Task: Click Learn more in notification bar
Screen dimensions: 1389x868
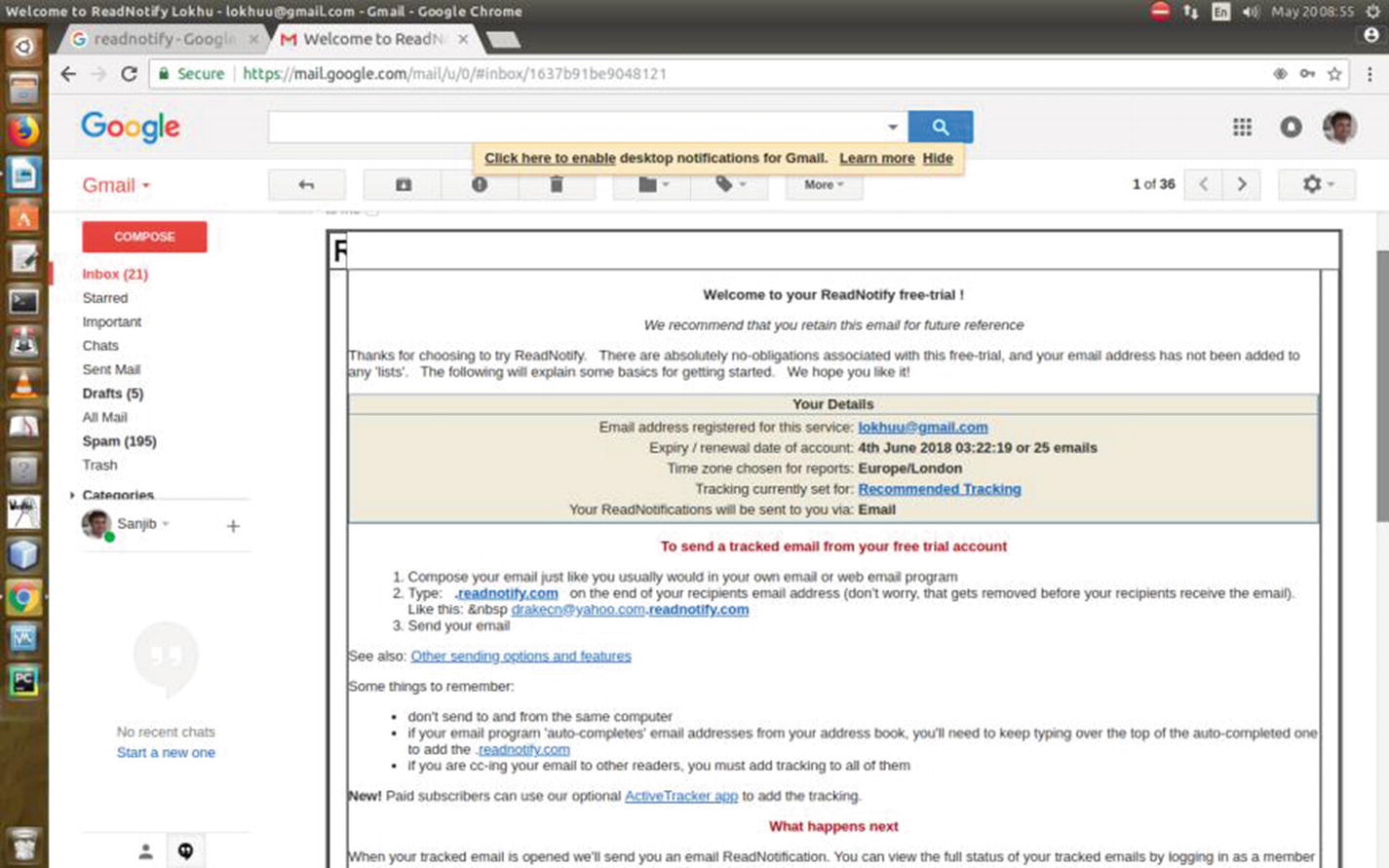Action: 876,158
